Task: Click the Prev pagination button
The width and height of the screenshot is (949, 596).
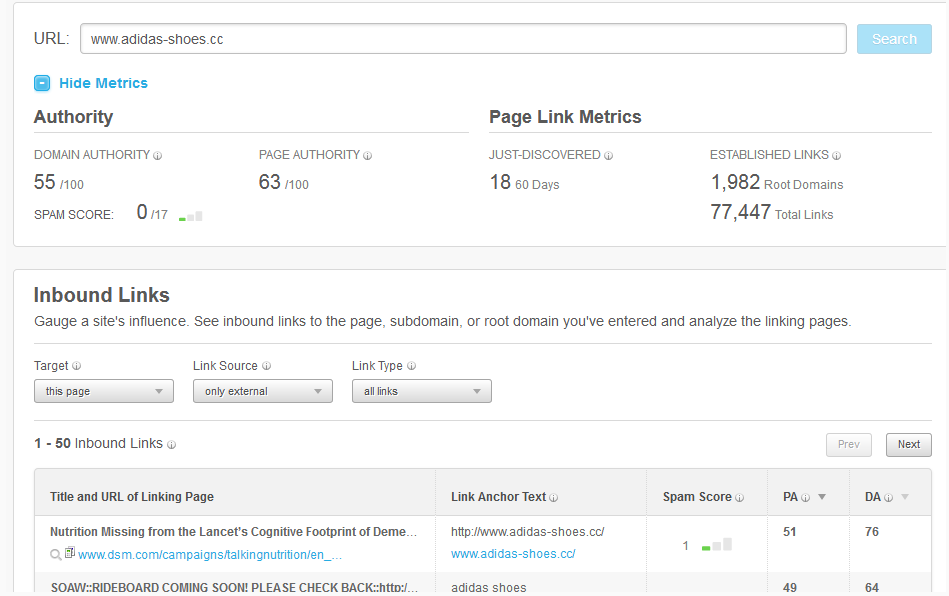Action: [849, 445]
